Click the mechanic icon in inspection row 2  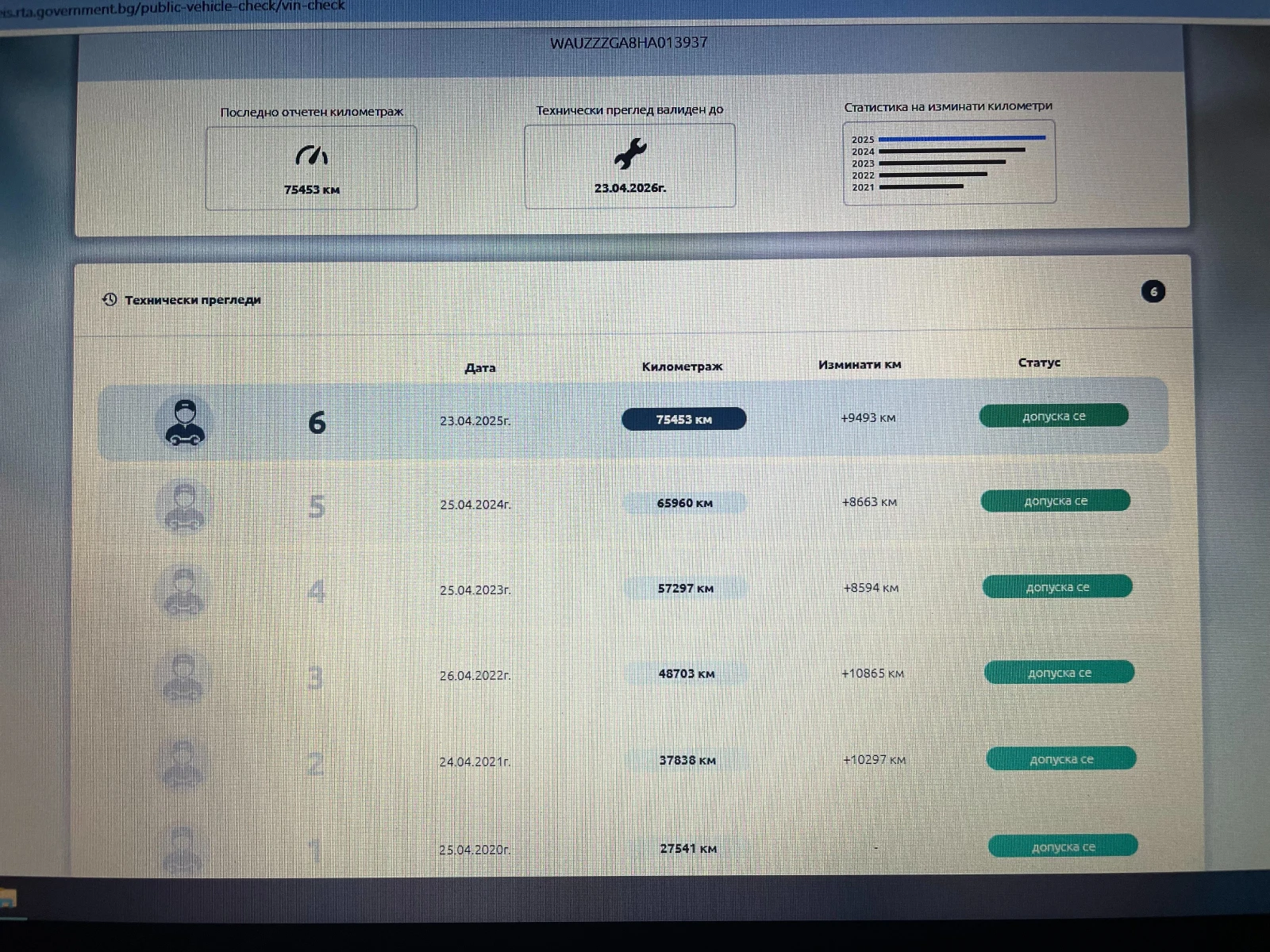click(x=183, y=764)
